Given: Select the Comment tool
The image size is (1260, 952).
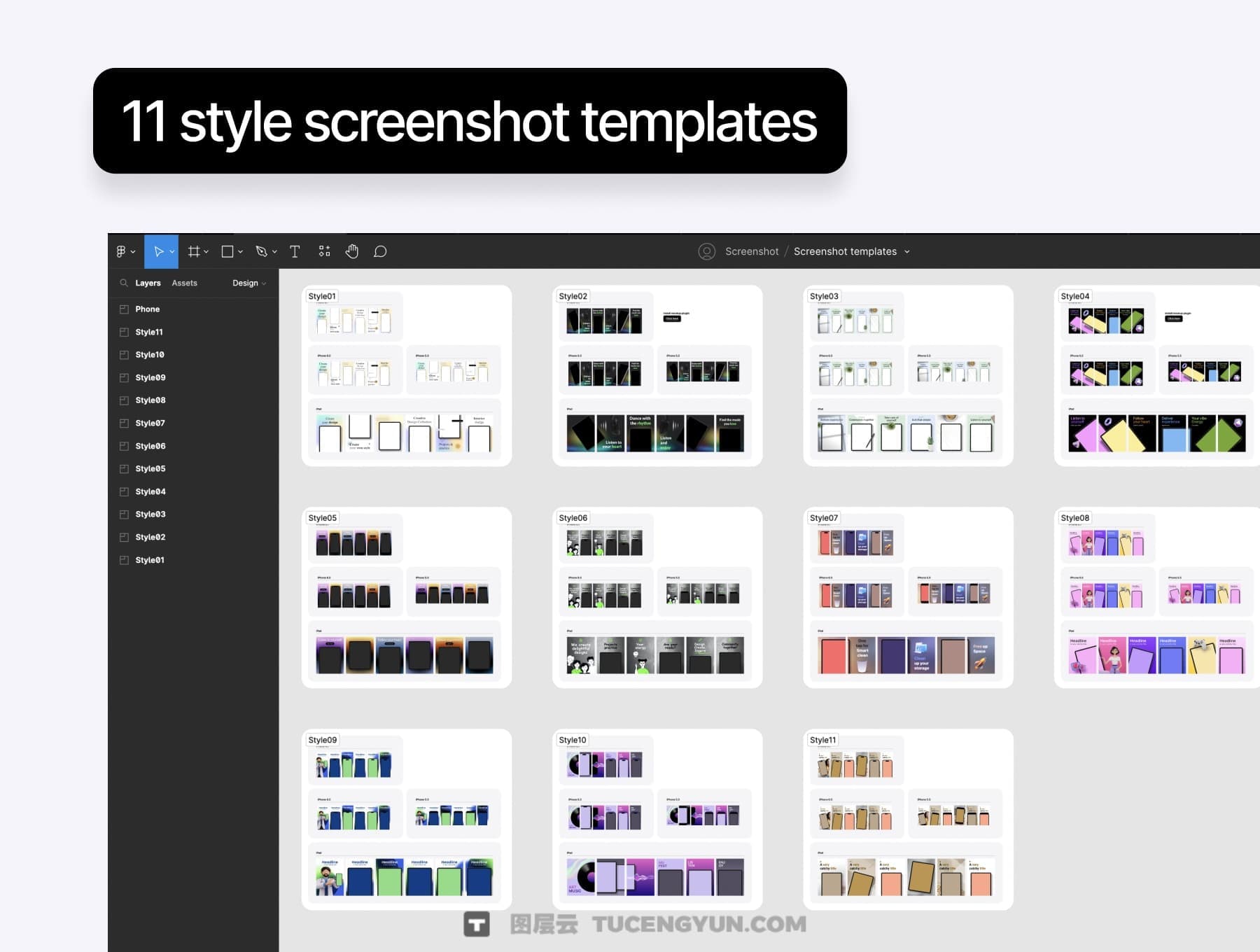Looking at the screenshot, I should click(x=379, y=251).
